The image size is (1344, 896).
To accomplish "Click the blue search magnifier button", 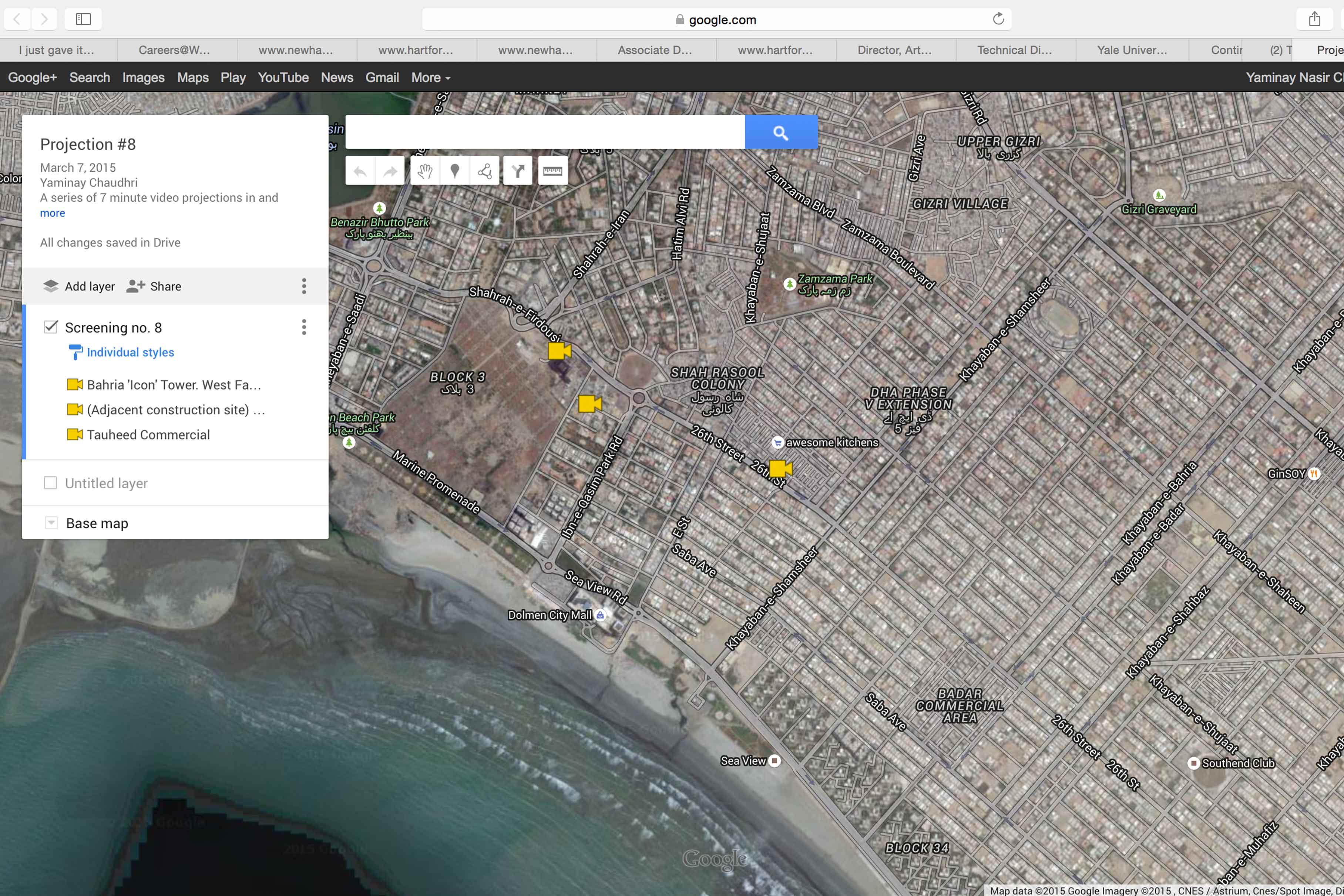I will (x=780, y=132).
